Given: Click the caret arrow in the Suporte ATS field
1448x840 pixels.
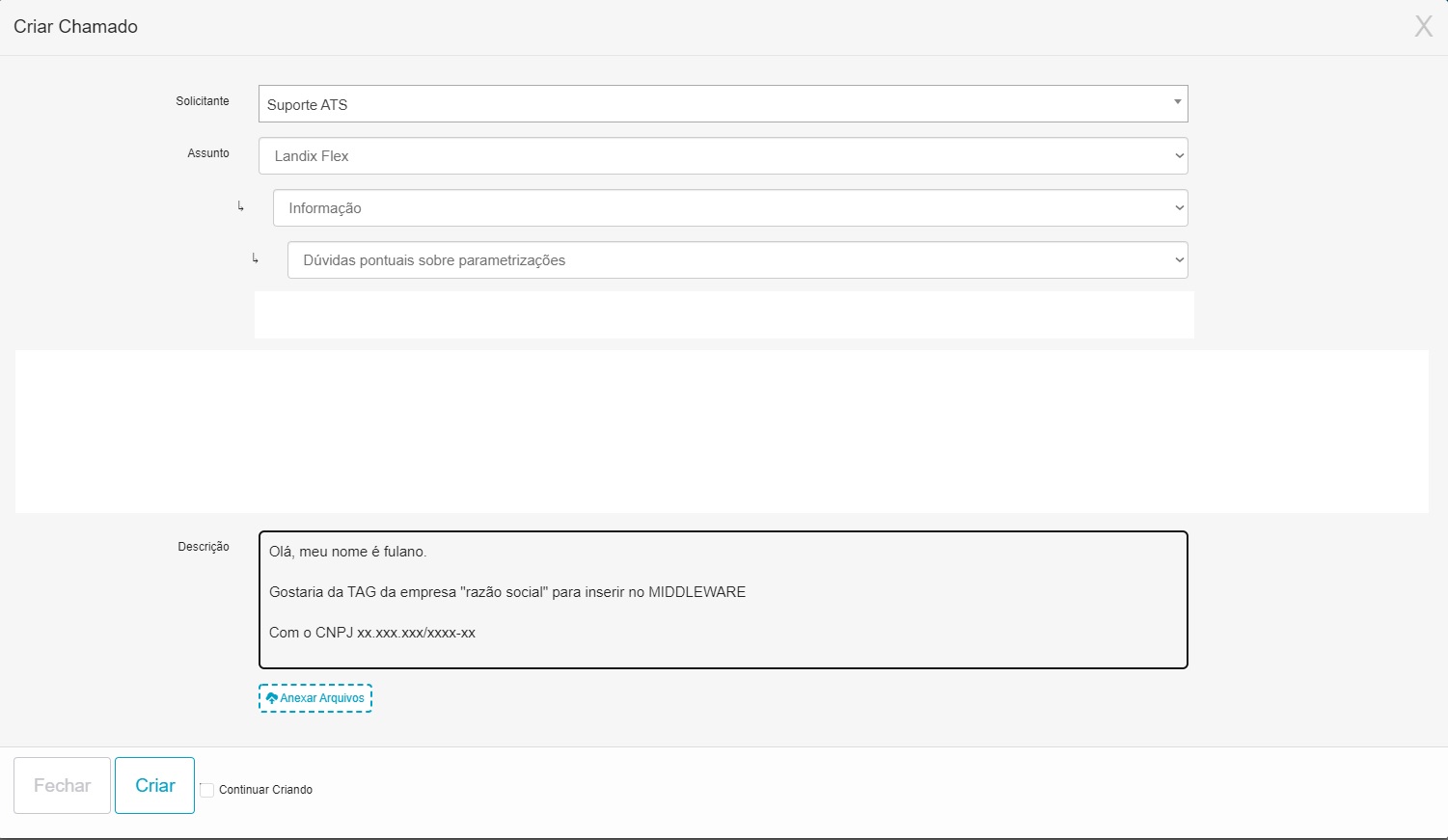Looking at the screenshot, I should click(1177, 102).
